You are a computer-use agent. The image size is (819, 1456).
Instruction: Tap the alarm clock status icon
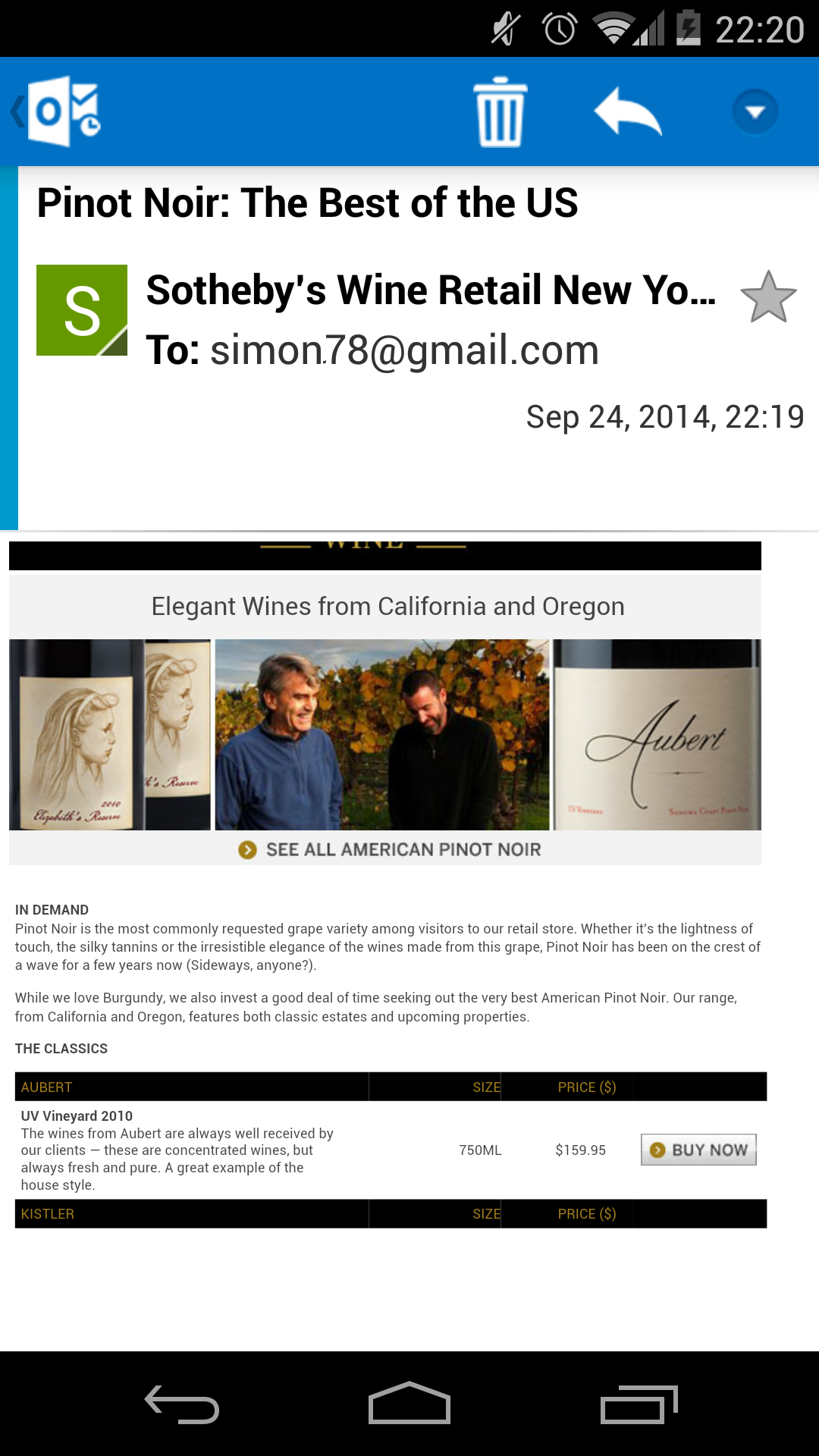[x=560, y=29]
